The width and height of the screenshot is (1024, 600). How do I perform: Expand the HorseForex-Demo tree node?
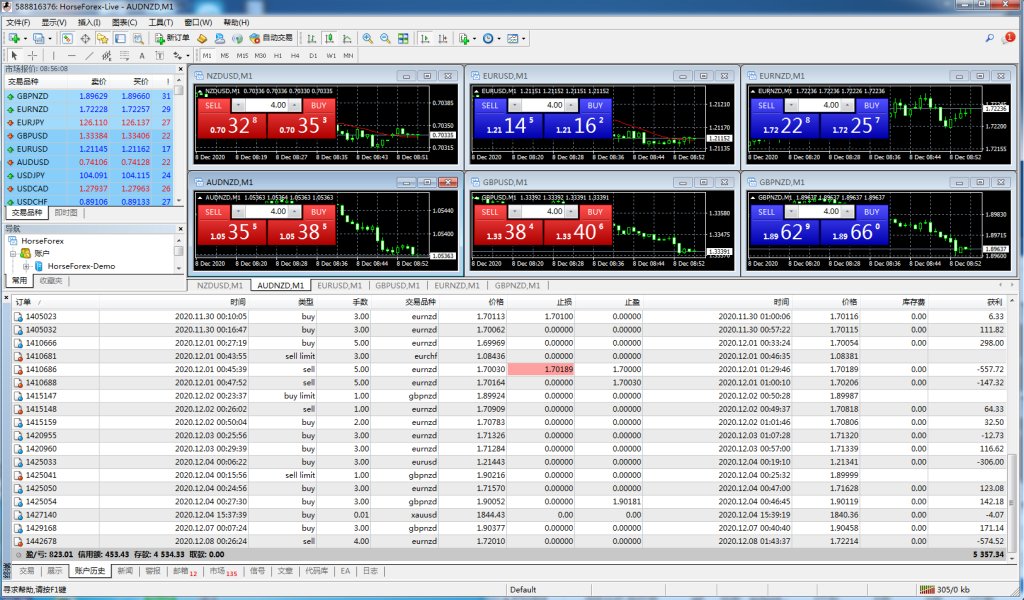(x=27, y=266)
